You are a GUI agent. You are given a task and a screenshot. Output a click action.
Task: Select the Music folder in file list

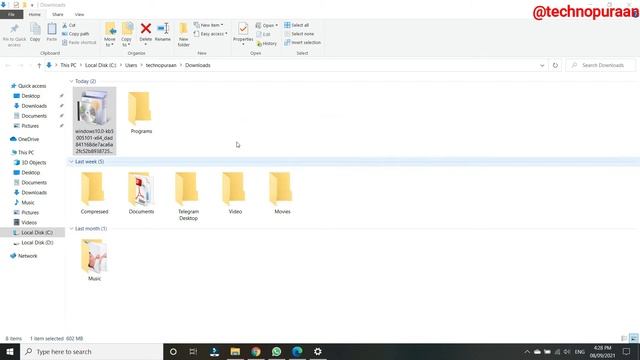point(94,260)
